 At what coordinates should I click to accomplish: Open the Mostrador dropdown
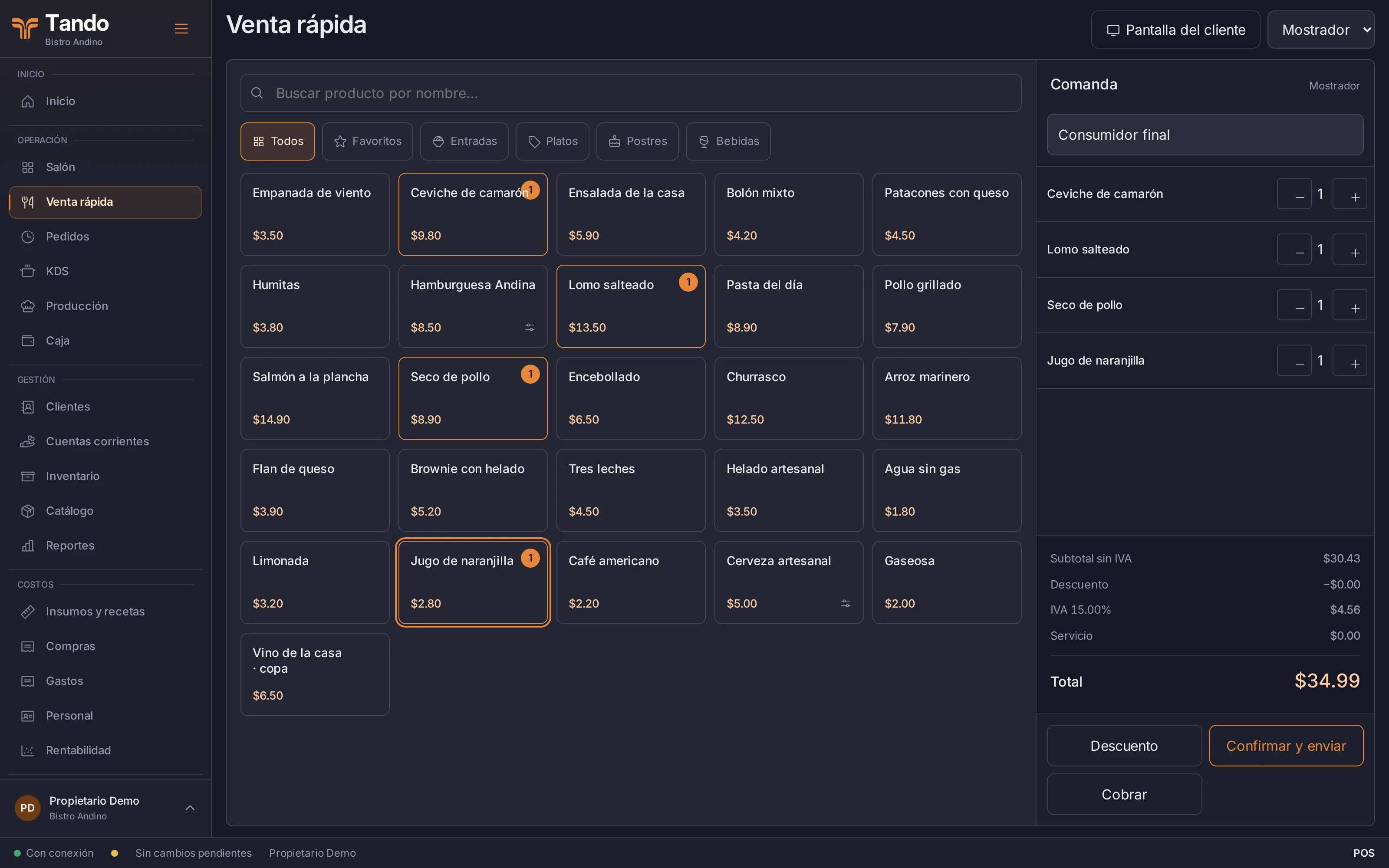pyautogui.click(x=1321, y=30)
